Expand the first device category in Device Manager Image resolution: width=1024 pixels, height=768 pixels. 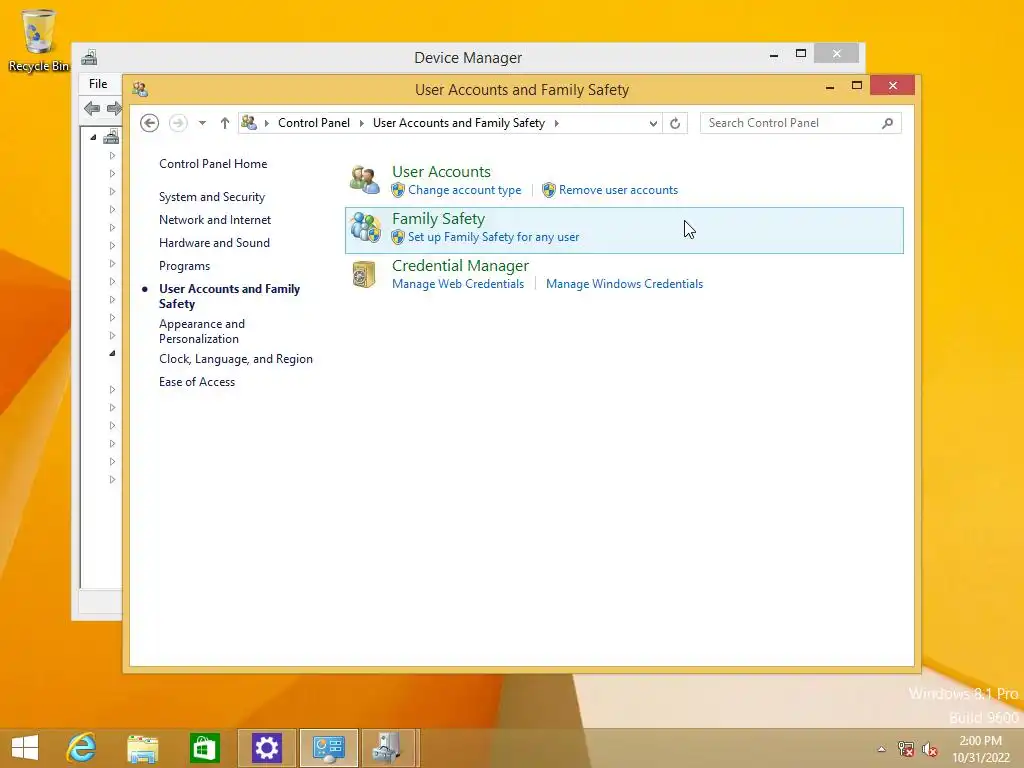(112, 155)
